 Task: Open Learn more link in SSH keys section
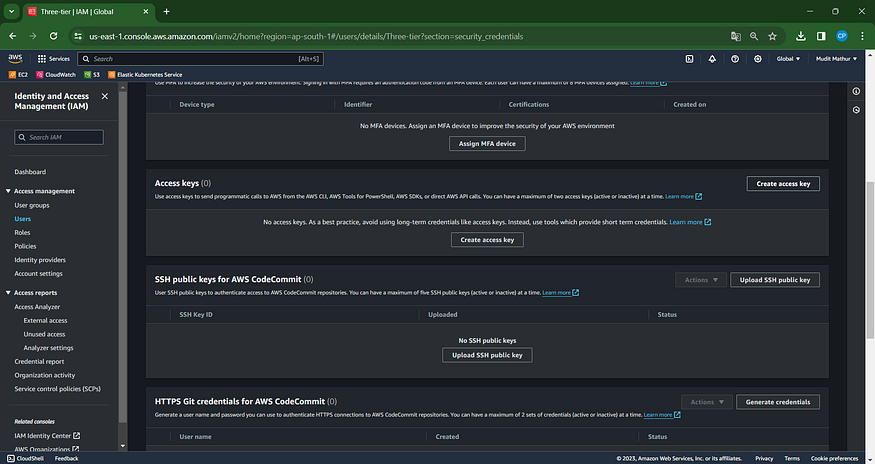pyautogui.click(x=560, y=293)
